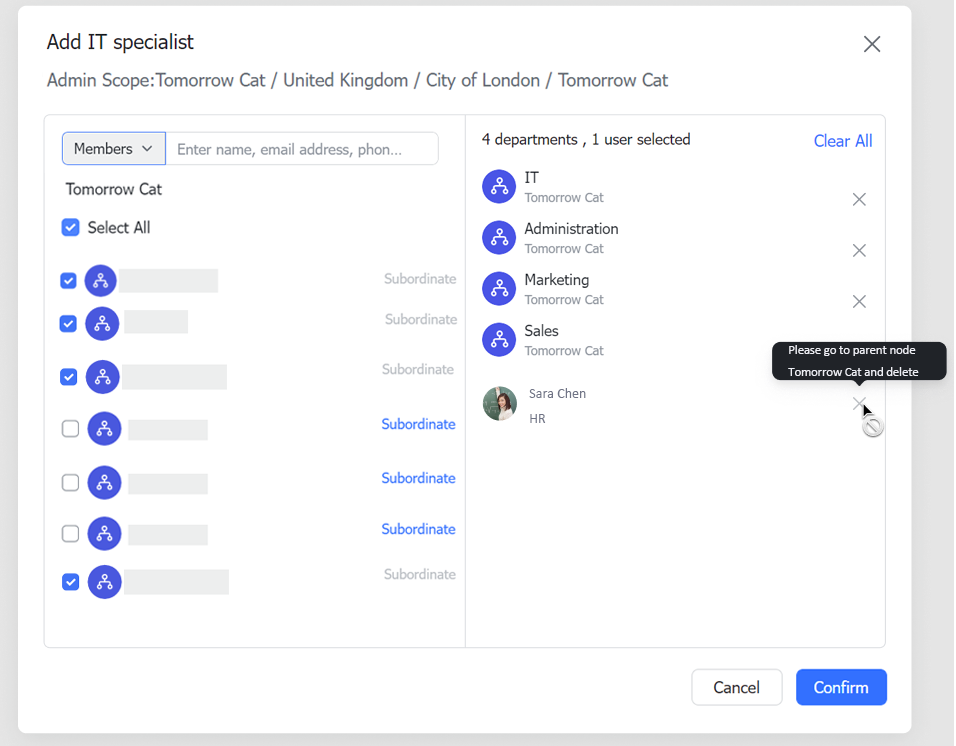Open Subordinate of sixth department row
This screenshot has width=956, height=746.
[418, 530]
